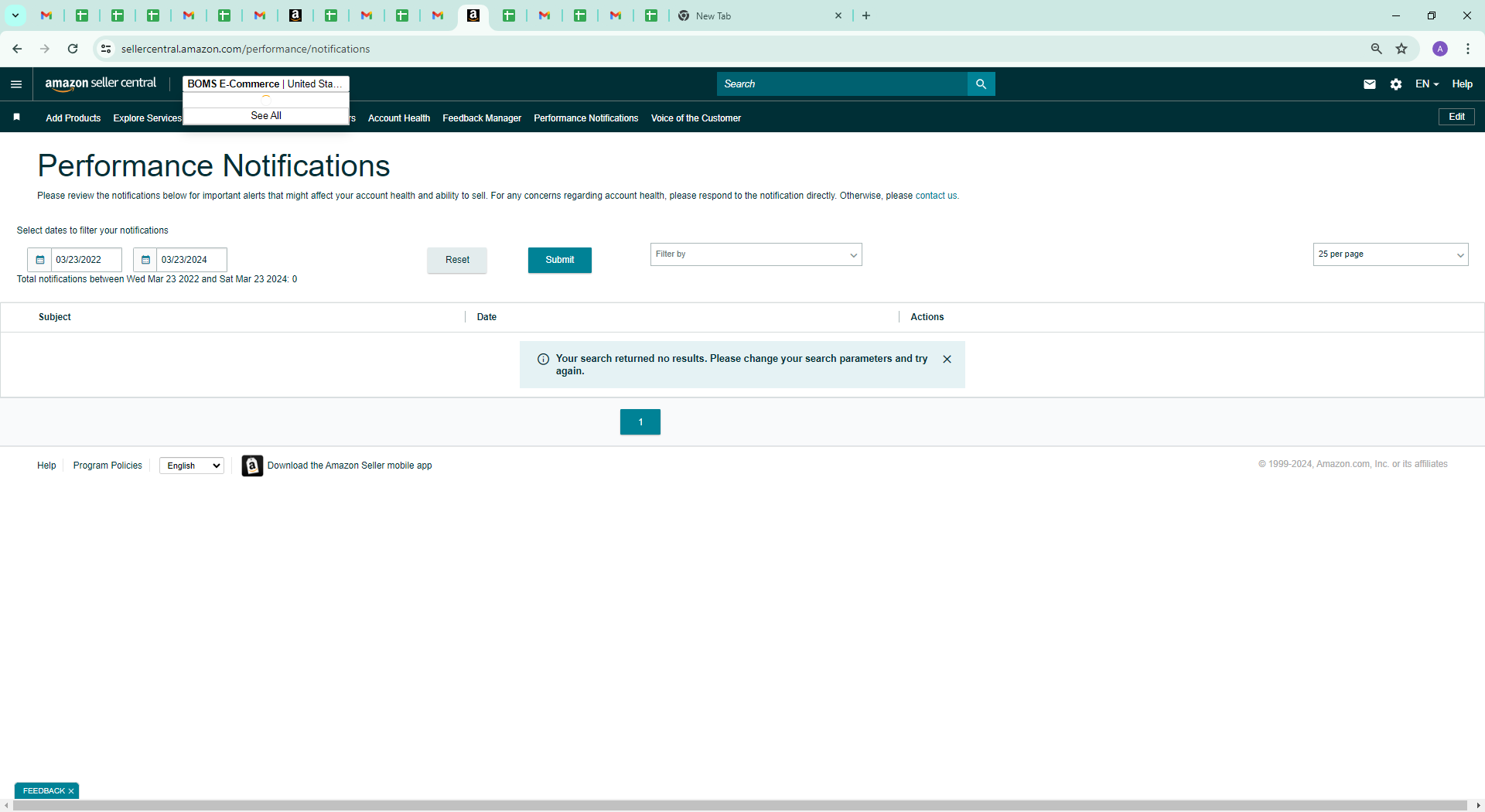Open the BOMS E-Commerce account switcher
This screenshot has width=1485, height=812.
[x=265, y=84]
